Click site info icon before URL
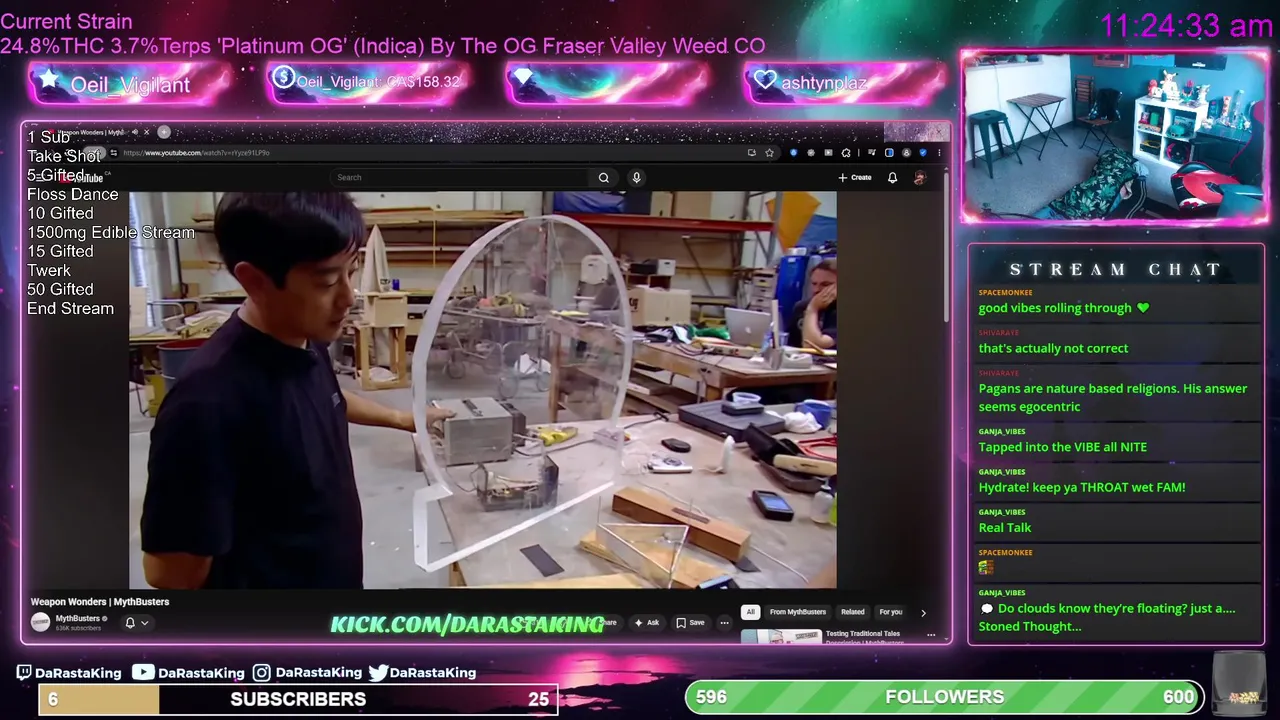 click(113, 153)
